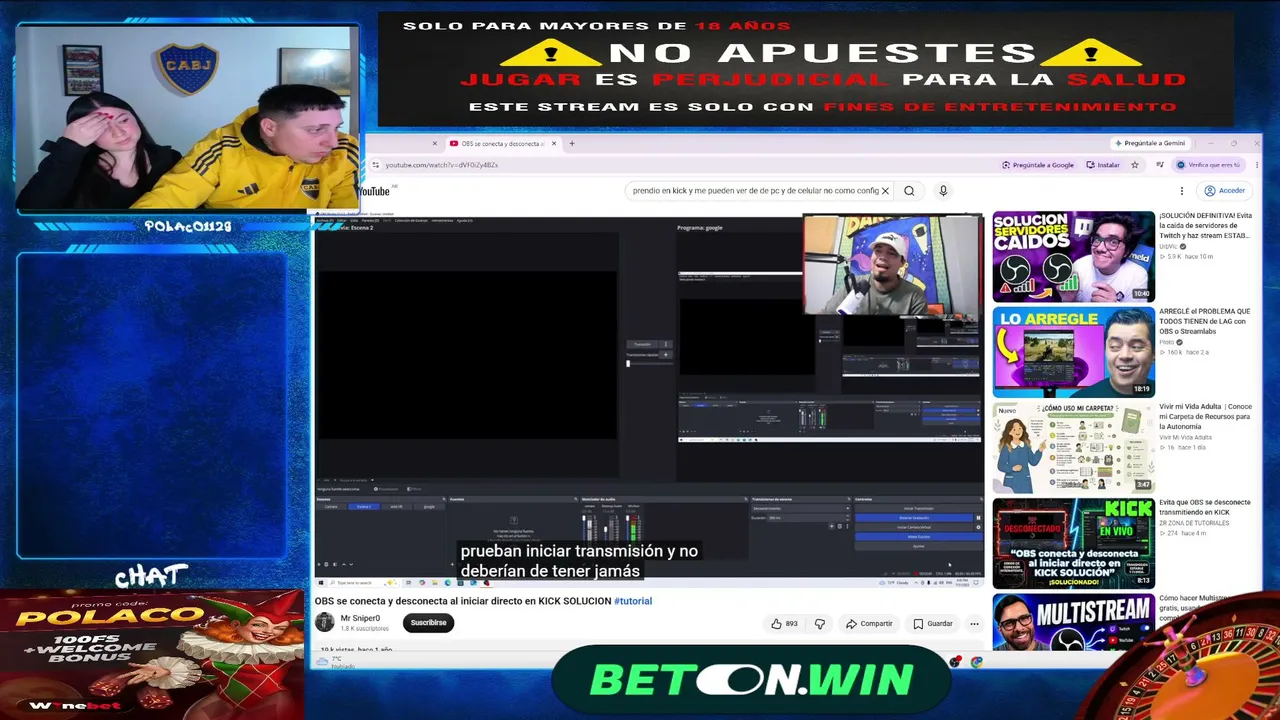Open Cómo uso mi carpeta video thumbnail
The image size is (1280, 720).
point(1073,448)
